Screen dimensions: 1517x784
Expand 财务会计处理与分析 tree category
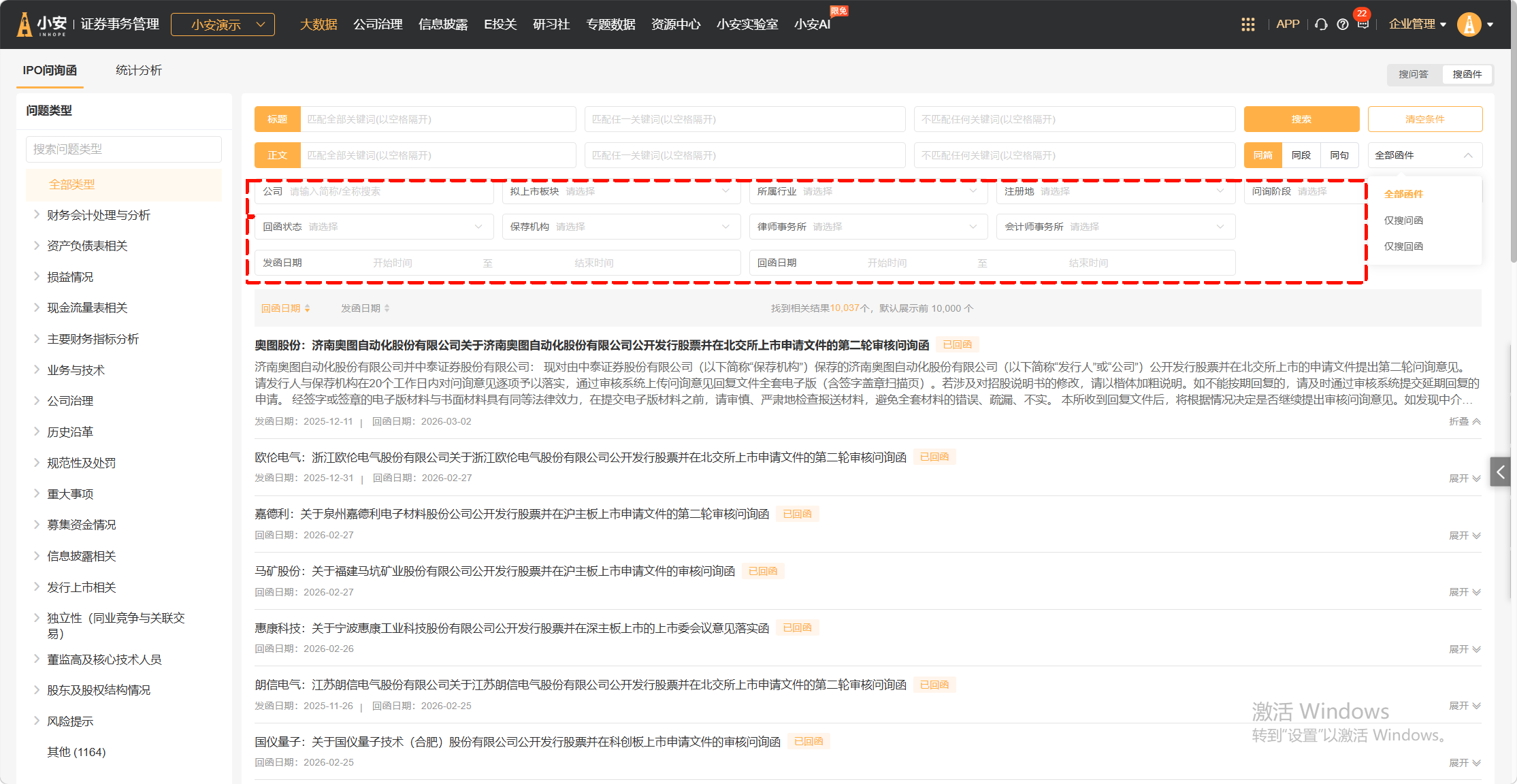(37, 215)
